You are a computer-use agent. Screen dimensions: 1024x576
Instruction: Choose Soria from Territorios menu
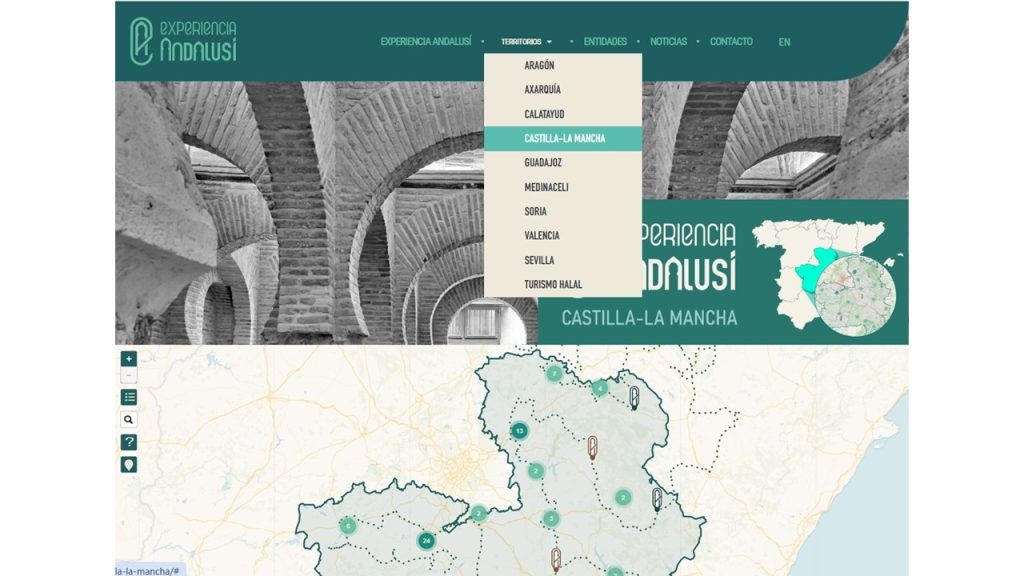563,211
